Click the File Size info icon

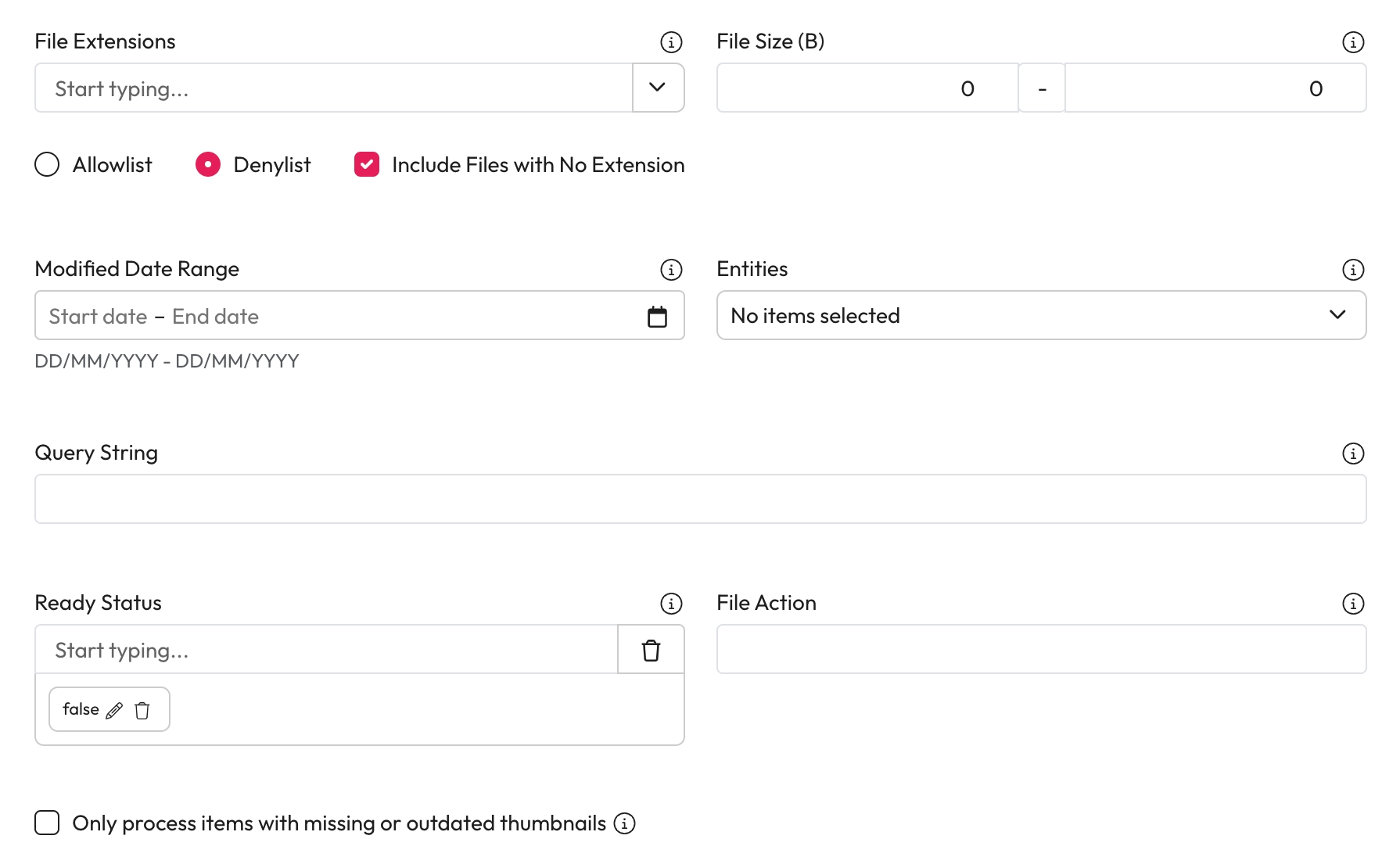pos(1353,42)
